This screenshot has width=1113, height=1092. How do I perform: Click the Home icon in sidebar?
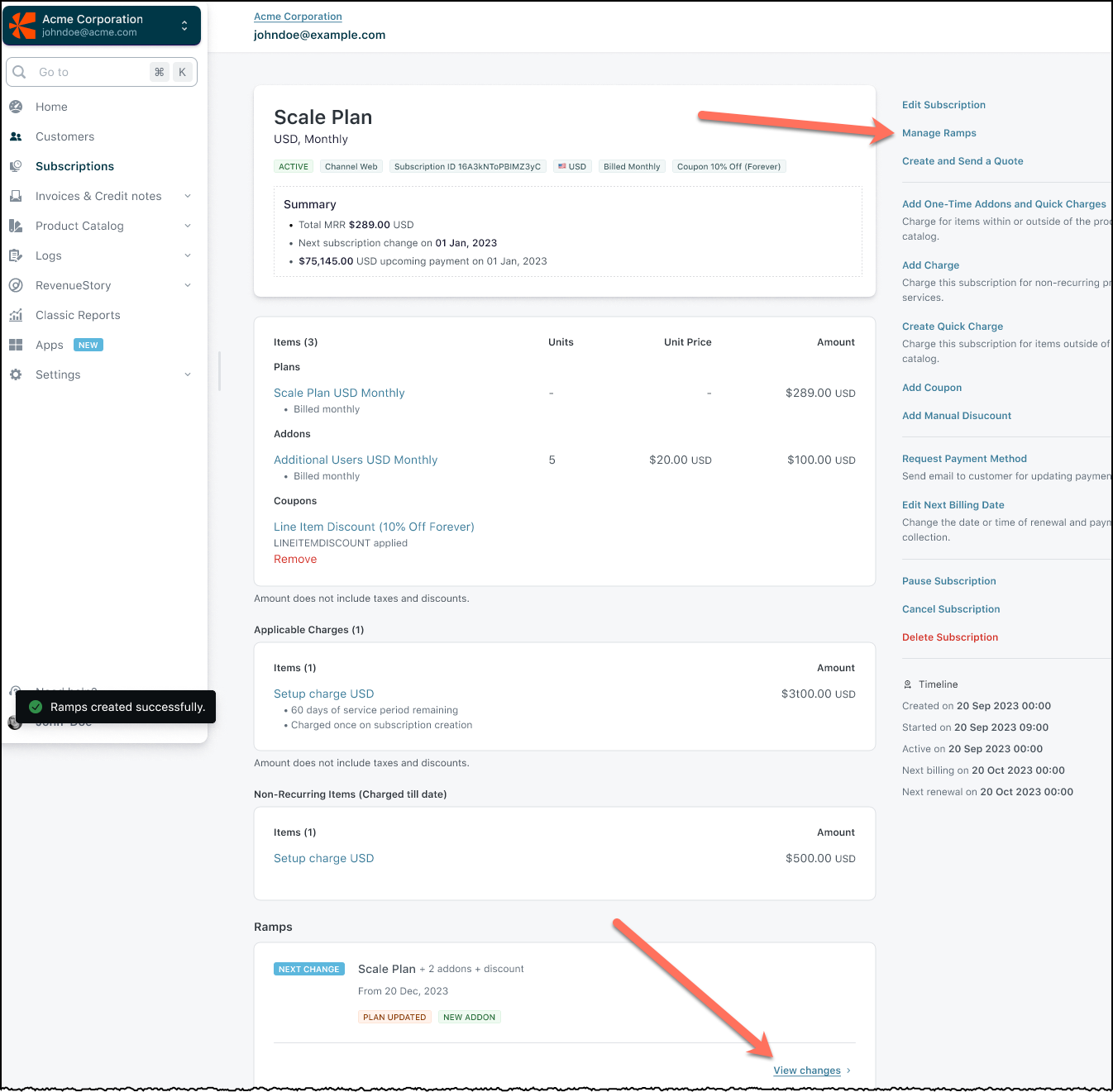point(16,107)
